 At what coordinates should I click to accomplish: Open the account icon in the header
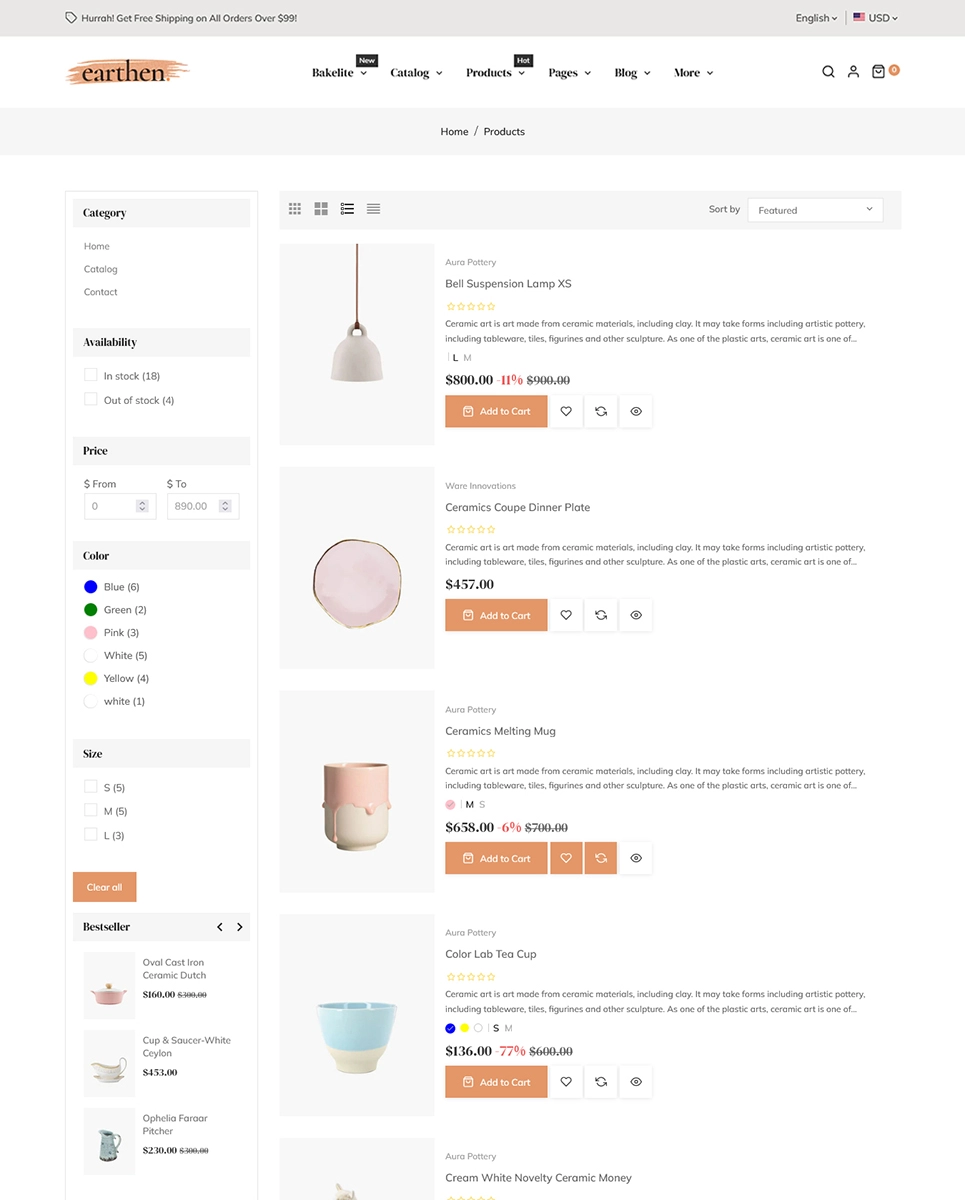pyautogui.click(x=853, y=72)
